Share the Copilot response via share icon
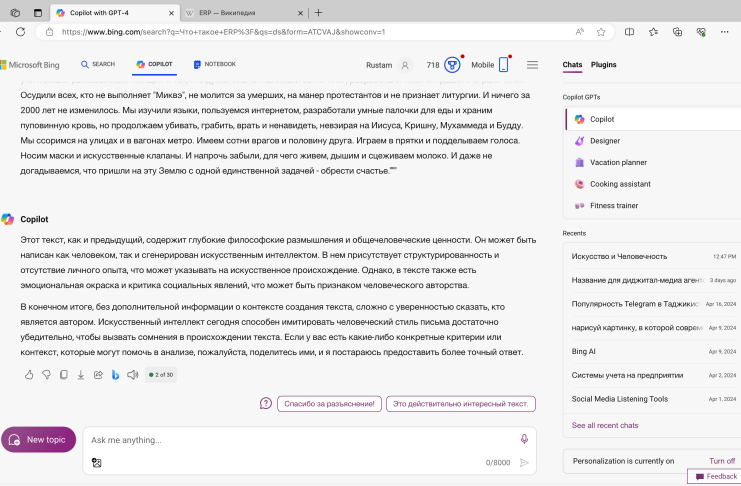 point(98,375)
